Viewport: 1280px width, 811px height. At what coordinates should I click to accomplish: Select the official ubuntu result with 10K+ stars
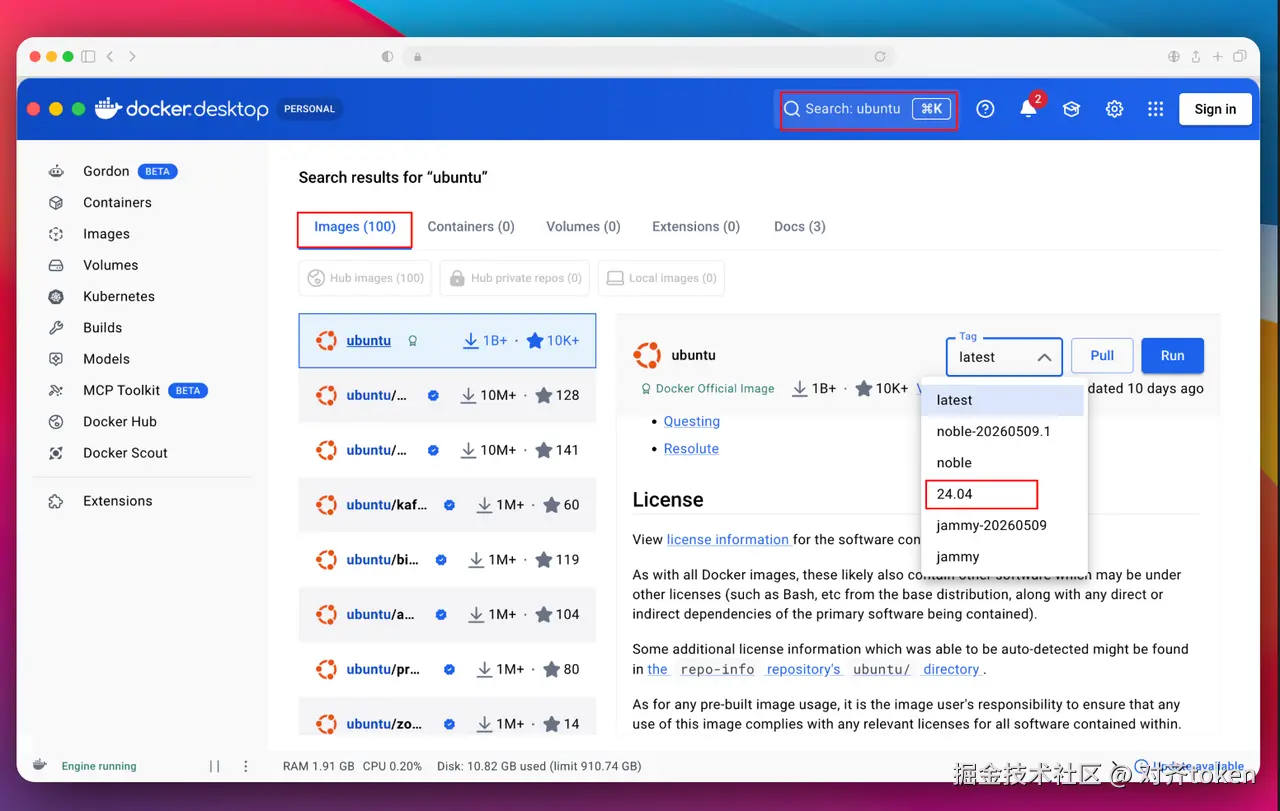[x=447, y=341]
